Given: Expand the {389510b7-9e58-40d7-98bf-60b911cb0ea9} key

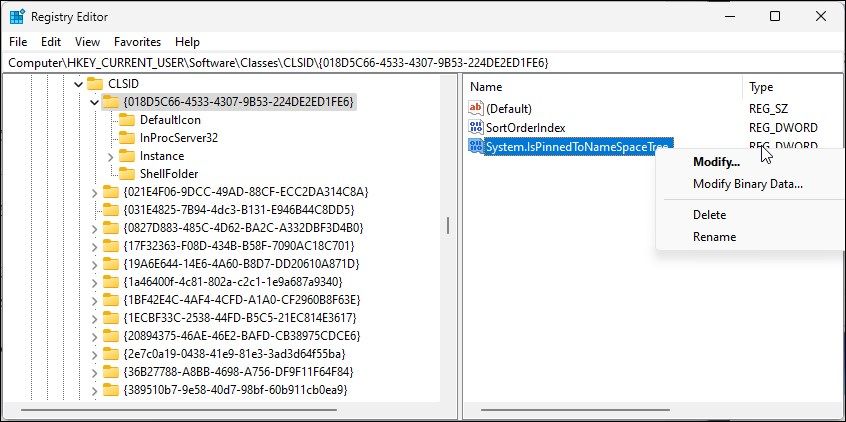Looking at the screenshot, I should click(95, 391).
